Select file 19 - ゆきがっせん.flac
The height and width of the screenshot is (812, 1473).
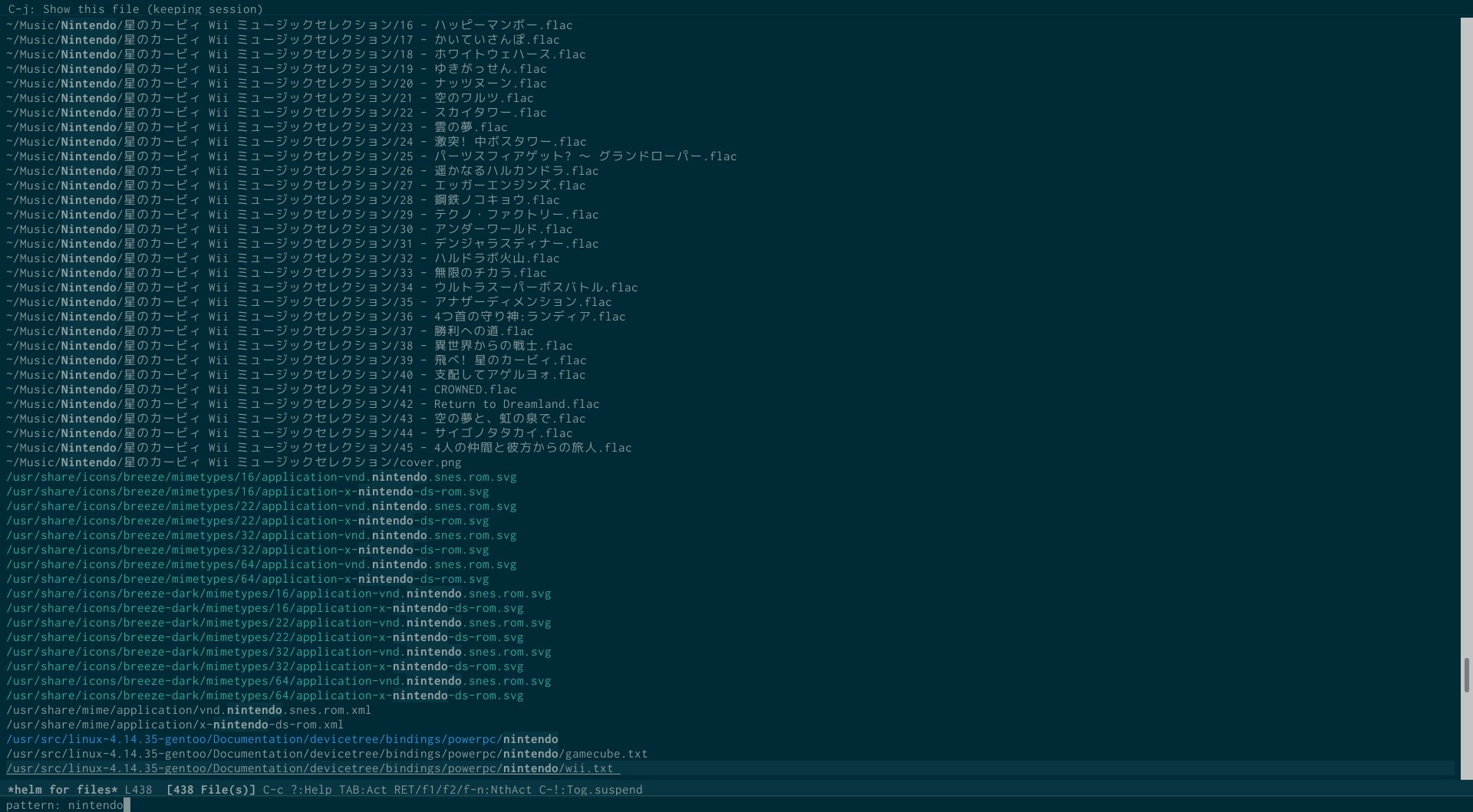point(277,69)
